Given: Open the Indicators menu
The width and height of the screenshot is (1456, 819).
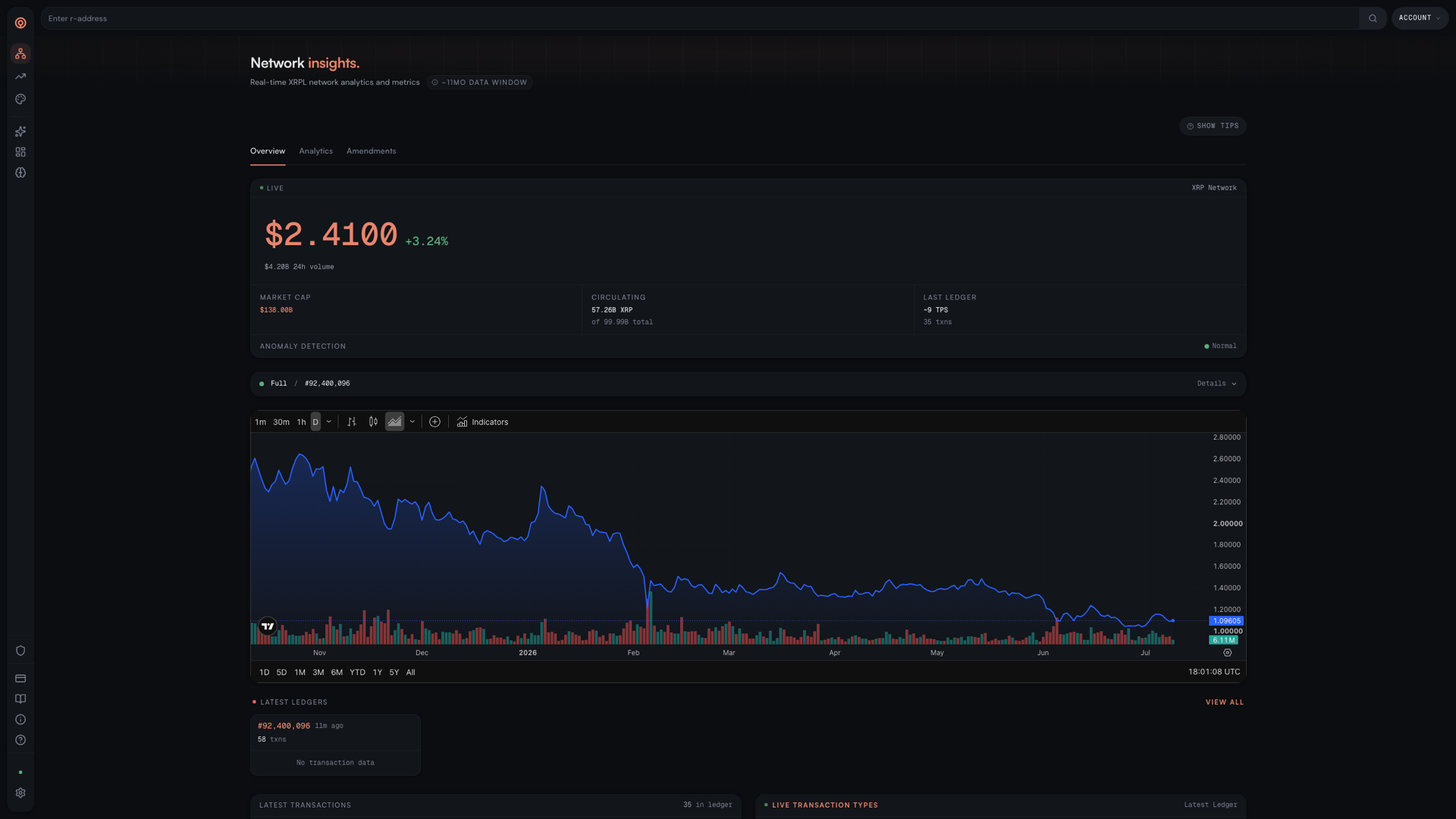Looking at the screenshot, I should click(x=482, y=422).
